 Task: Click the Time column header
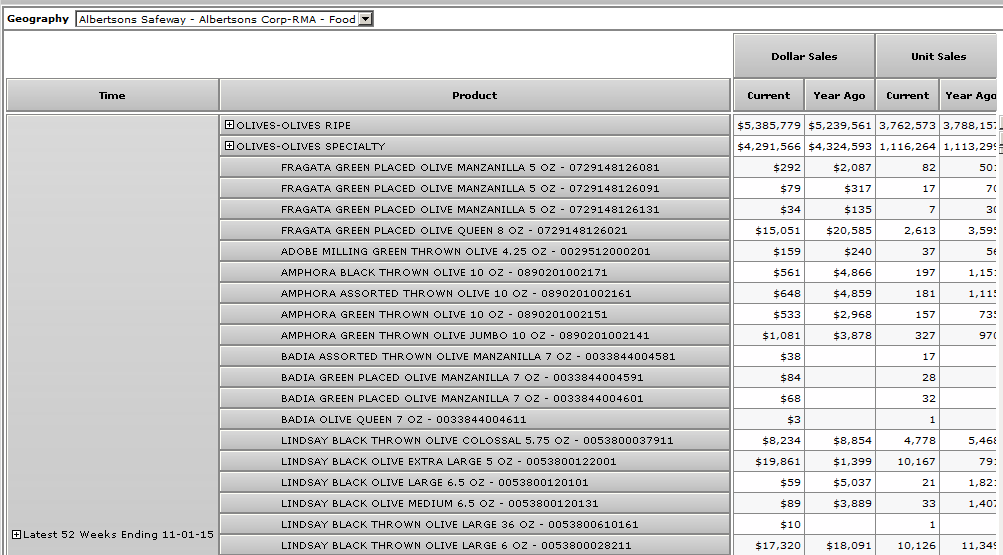pyautogui.click(x=112, y=96)
